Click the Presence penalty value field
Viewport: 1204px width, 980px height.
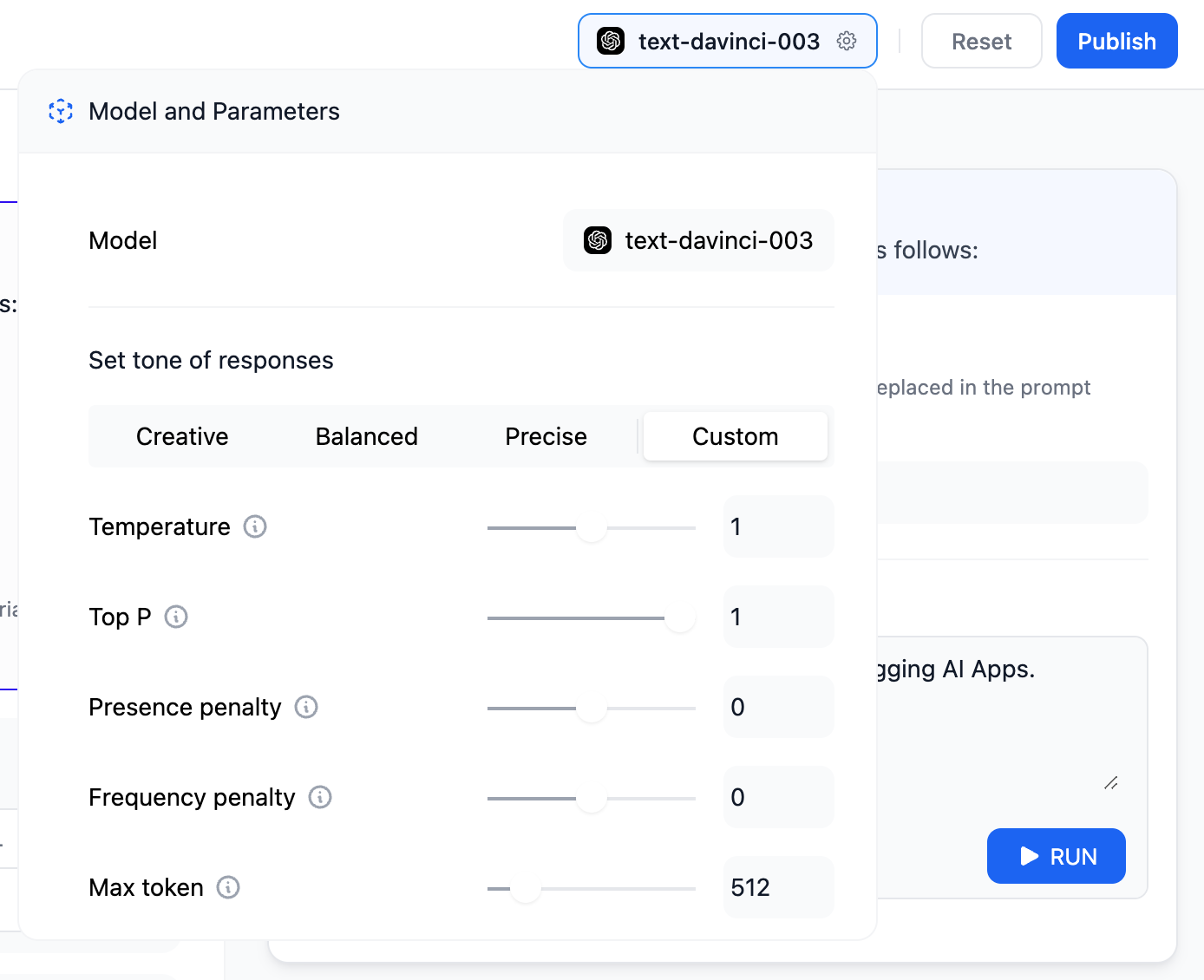coord(779,707)
